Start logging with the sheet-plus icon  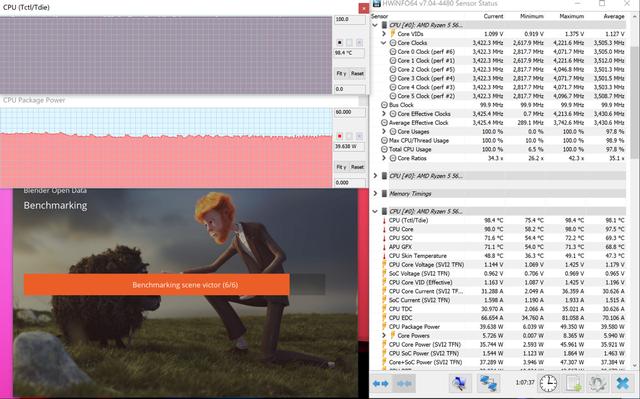[573, 383]
